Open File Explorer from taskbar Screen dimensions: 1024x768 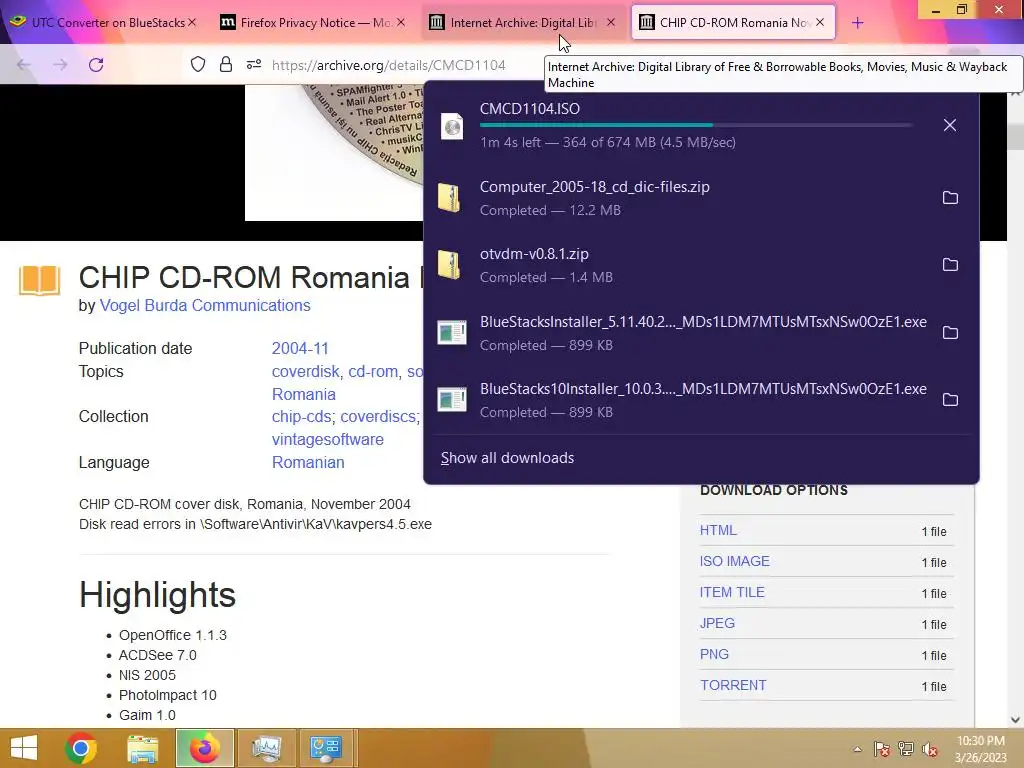pos(142,748)
